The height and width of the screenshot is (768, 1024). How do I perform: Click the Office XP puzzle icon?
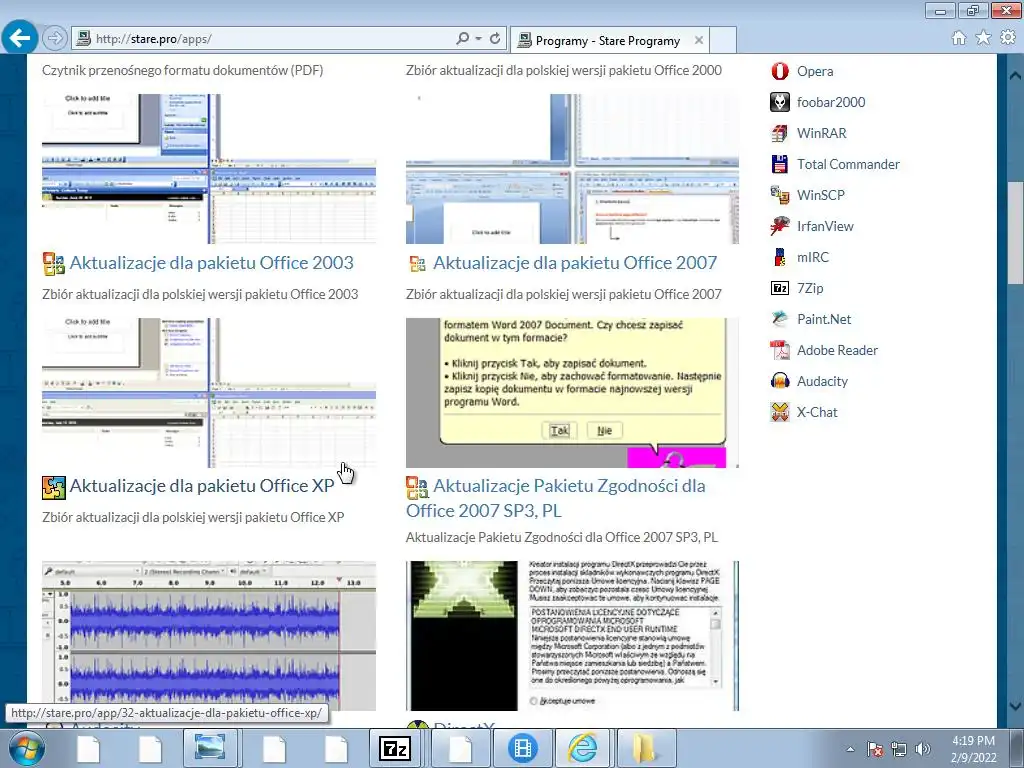click(x=54, y=487)
